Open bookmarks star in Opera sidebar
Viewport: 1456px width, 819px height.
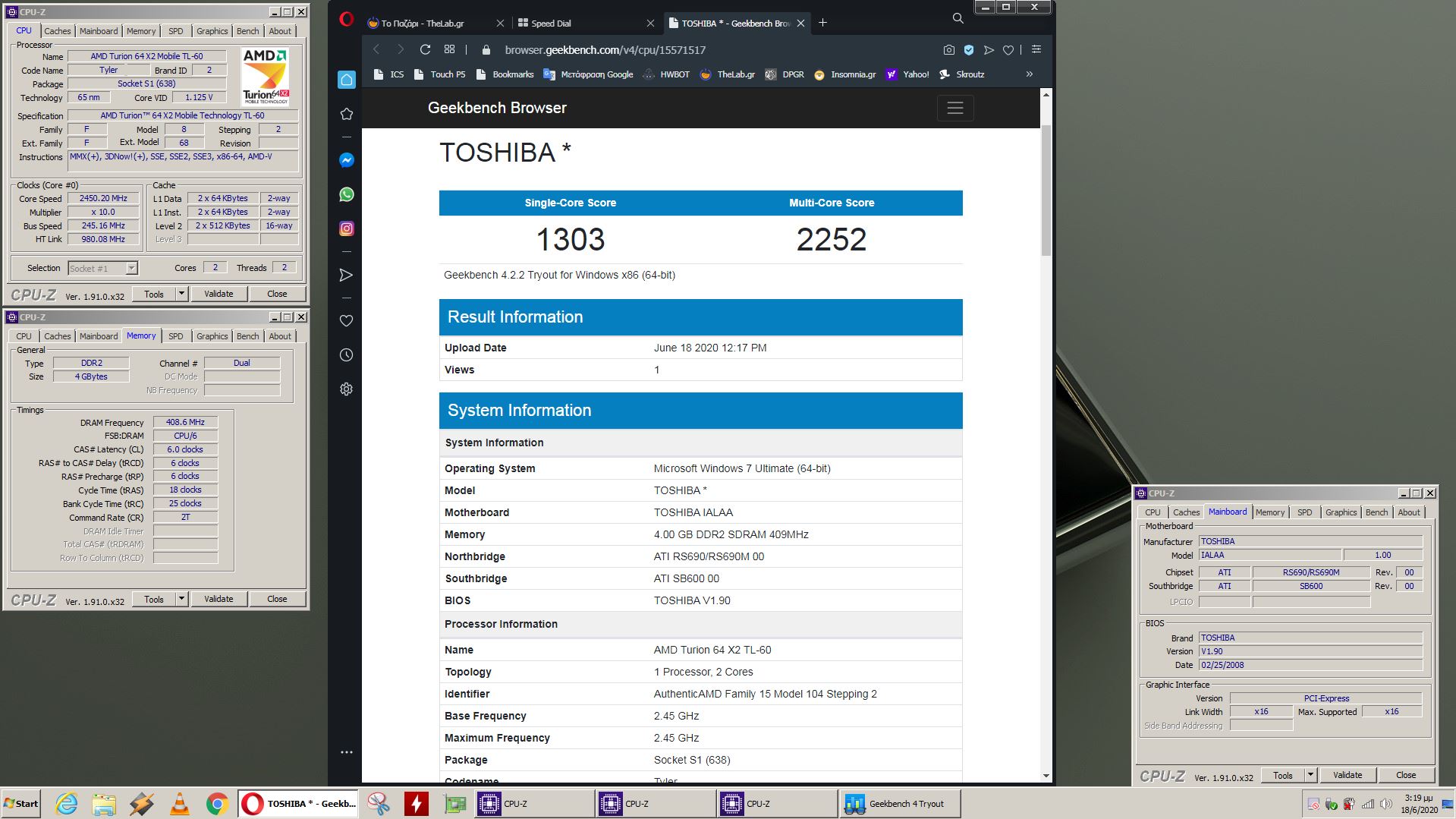(346, 114)
